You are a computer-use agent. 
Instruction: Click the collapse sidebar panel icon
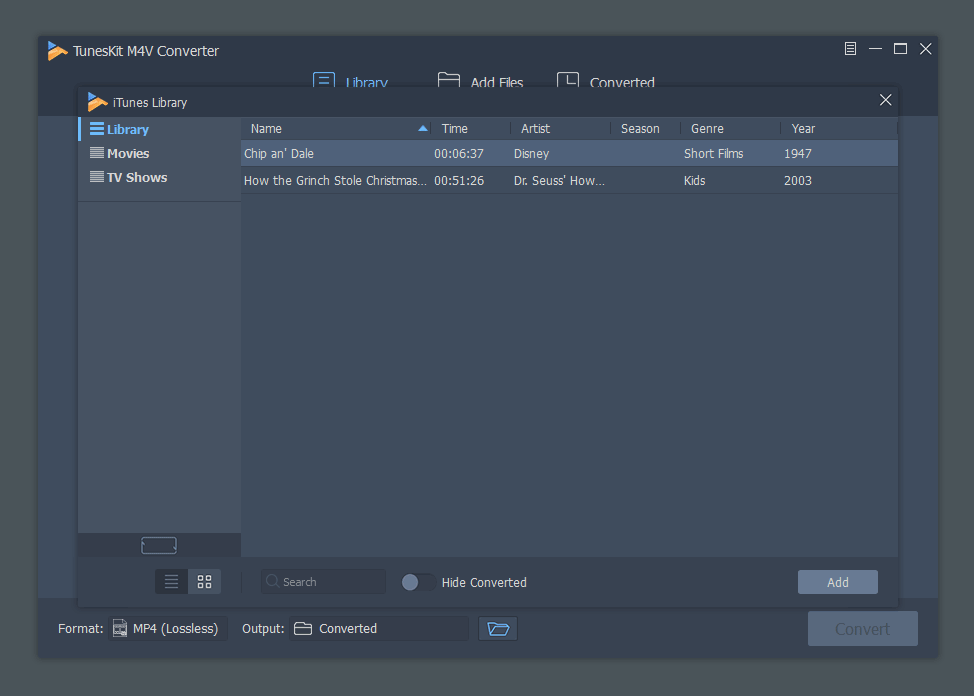click(x=159, y=545)
